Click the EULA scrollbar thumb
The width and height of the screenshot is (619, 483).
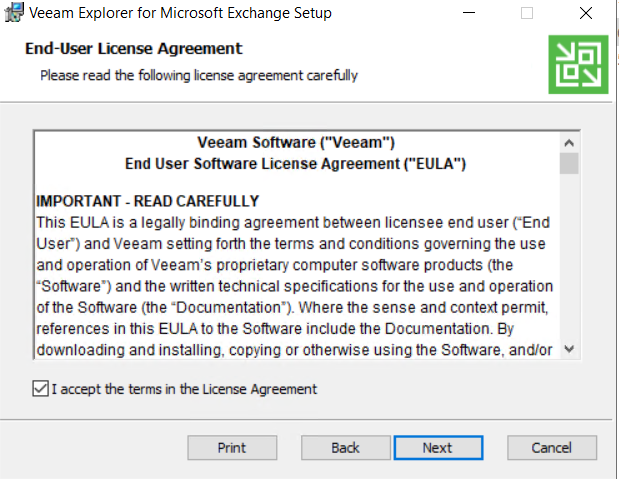[569, 163]
